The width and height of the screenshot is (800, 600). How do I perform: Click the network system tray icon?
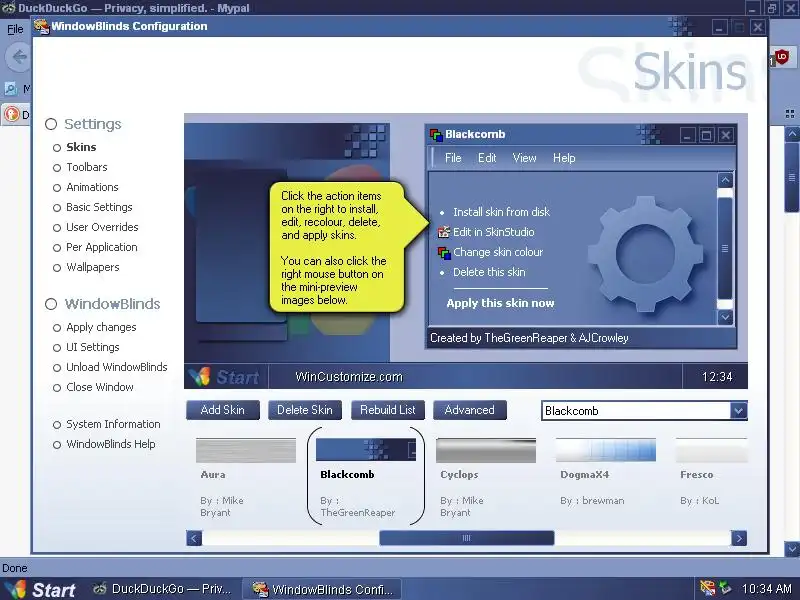[x=725, y=588]
